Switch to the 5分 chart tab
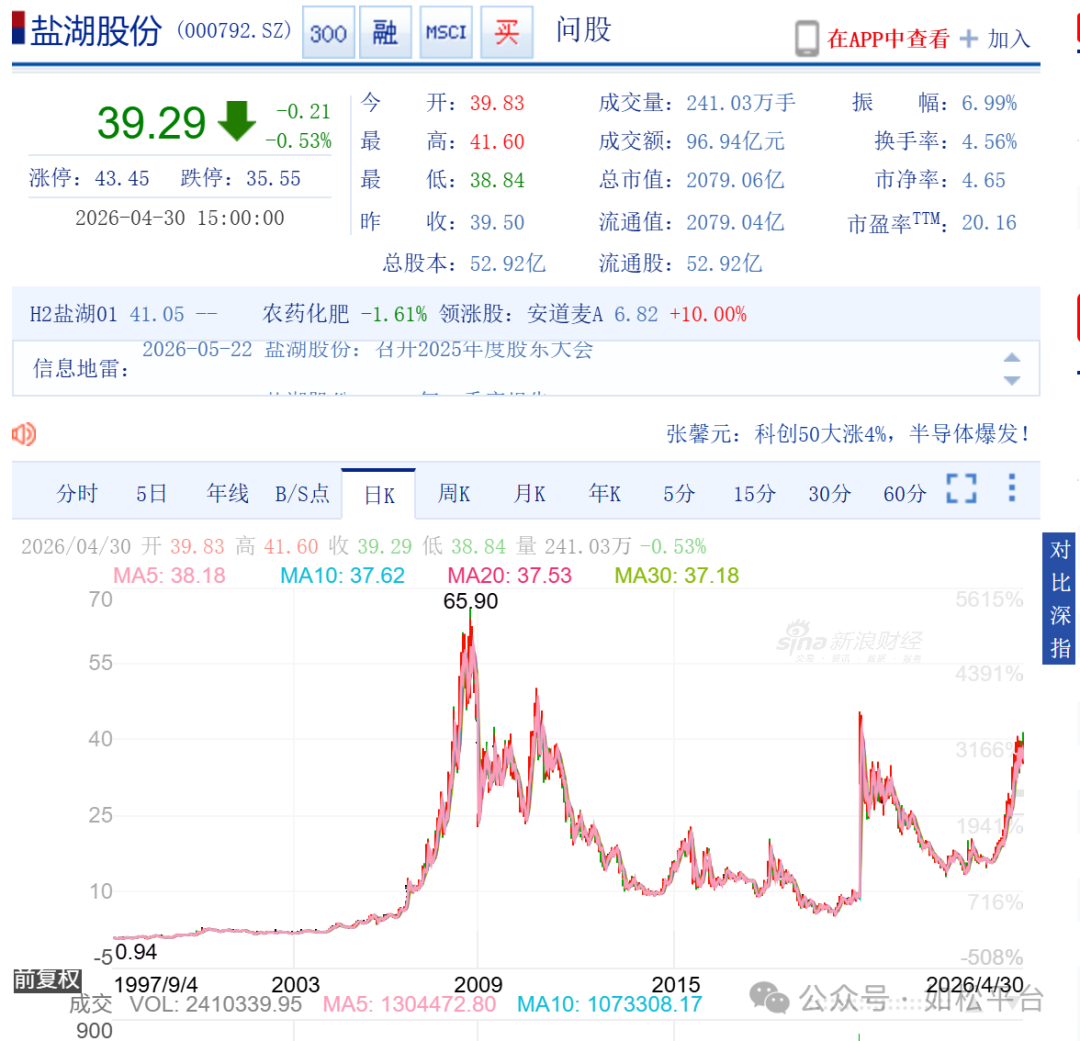This screenshot has width=1080, height=1041. tap(679, 493)
